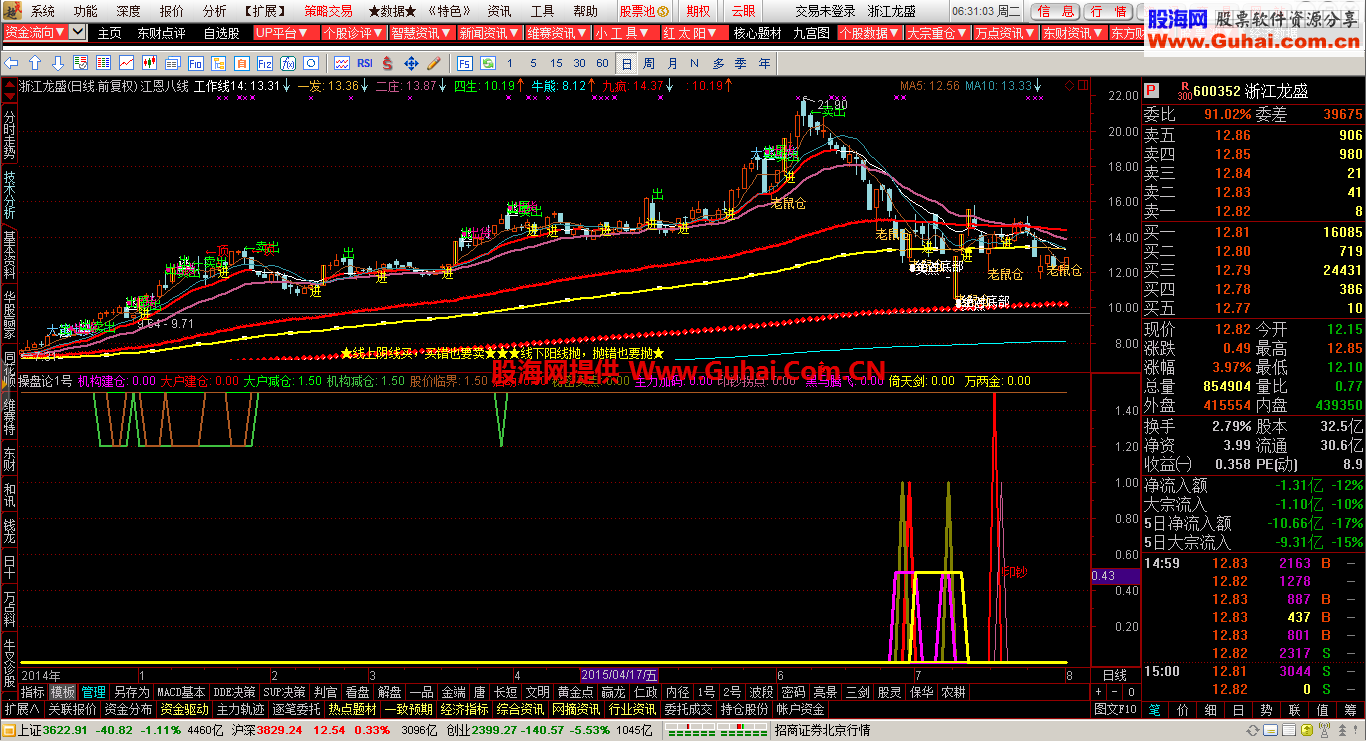Expand the 小工具 dropdown
Viewport: 1366px width, 741px height.
click(x=624, y=32)
